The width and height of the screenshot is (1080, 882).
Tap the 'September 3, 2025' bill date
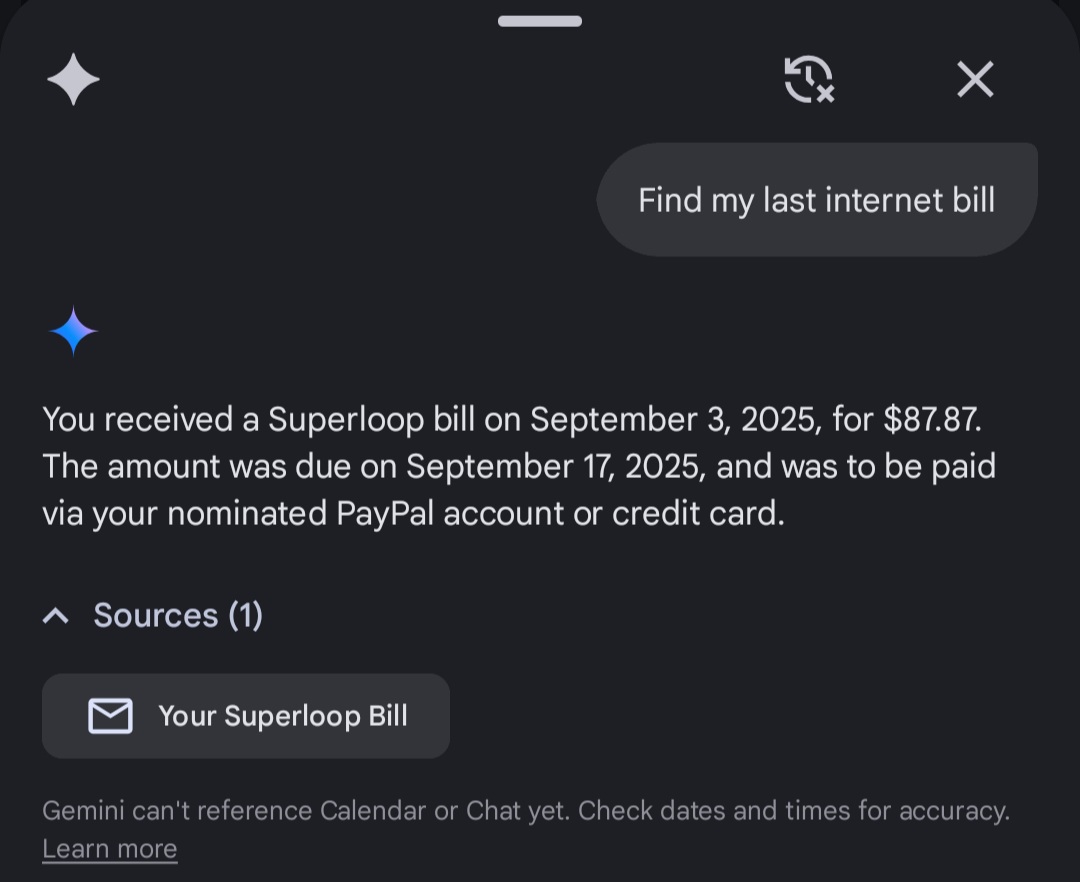point(676,420)
